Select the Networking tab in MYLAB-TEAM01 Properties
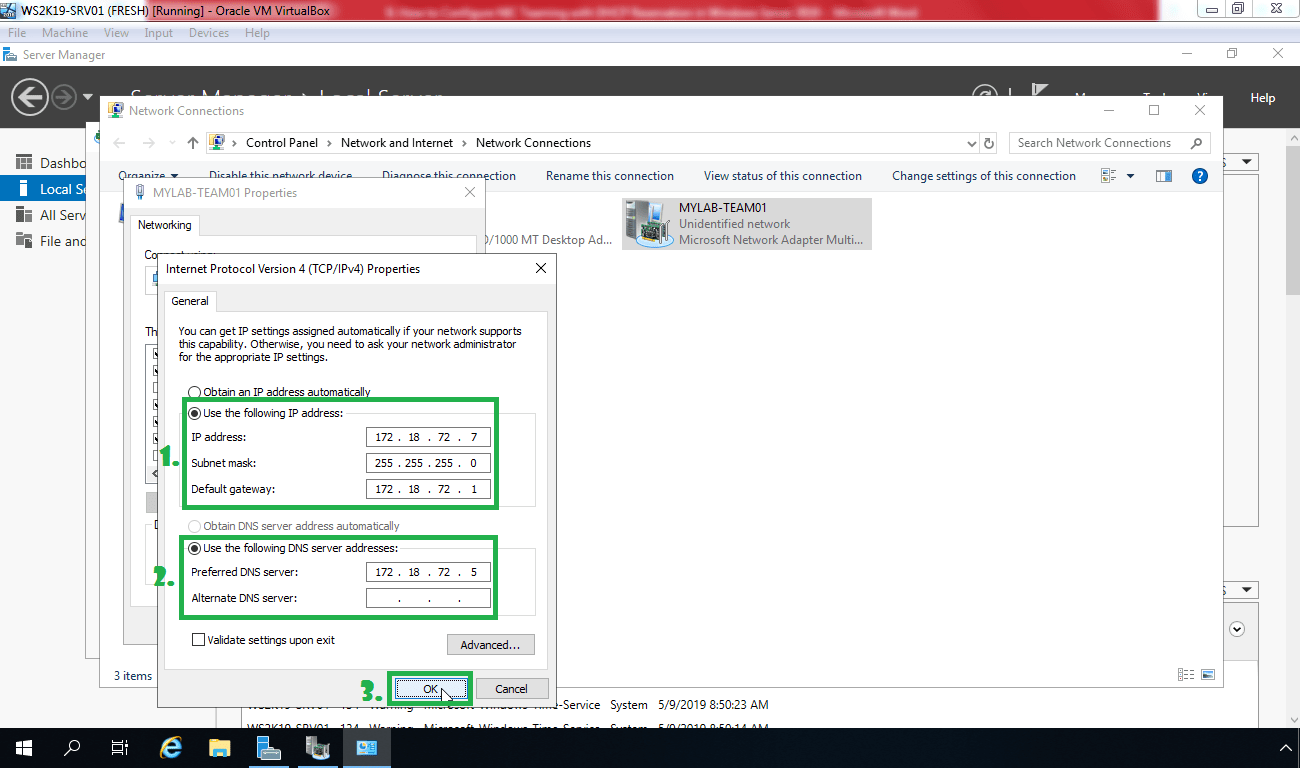 165,225
